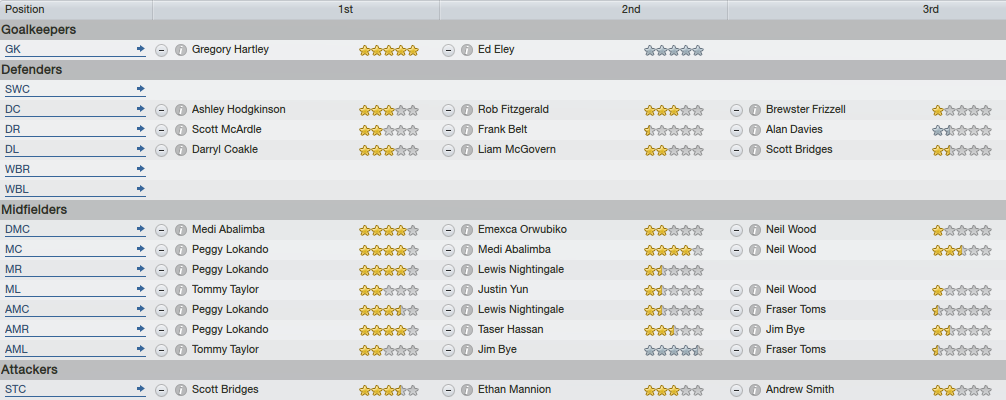Select the DMC position label

[x=17, y=229]
